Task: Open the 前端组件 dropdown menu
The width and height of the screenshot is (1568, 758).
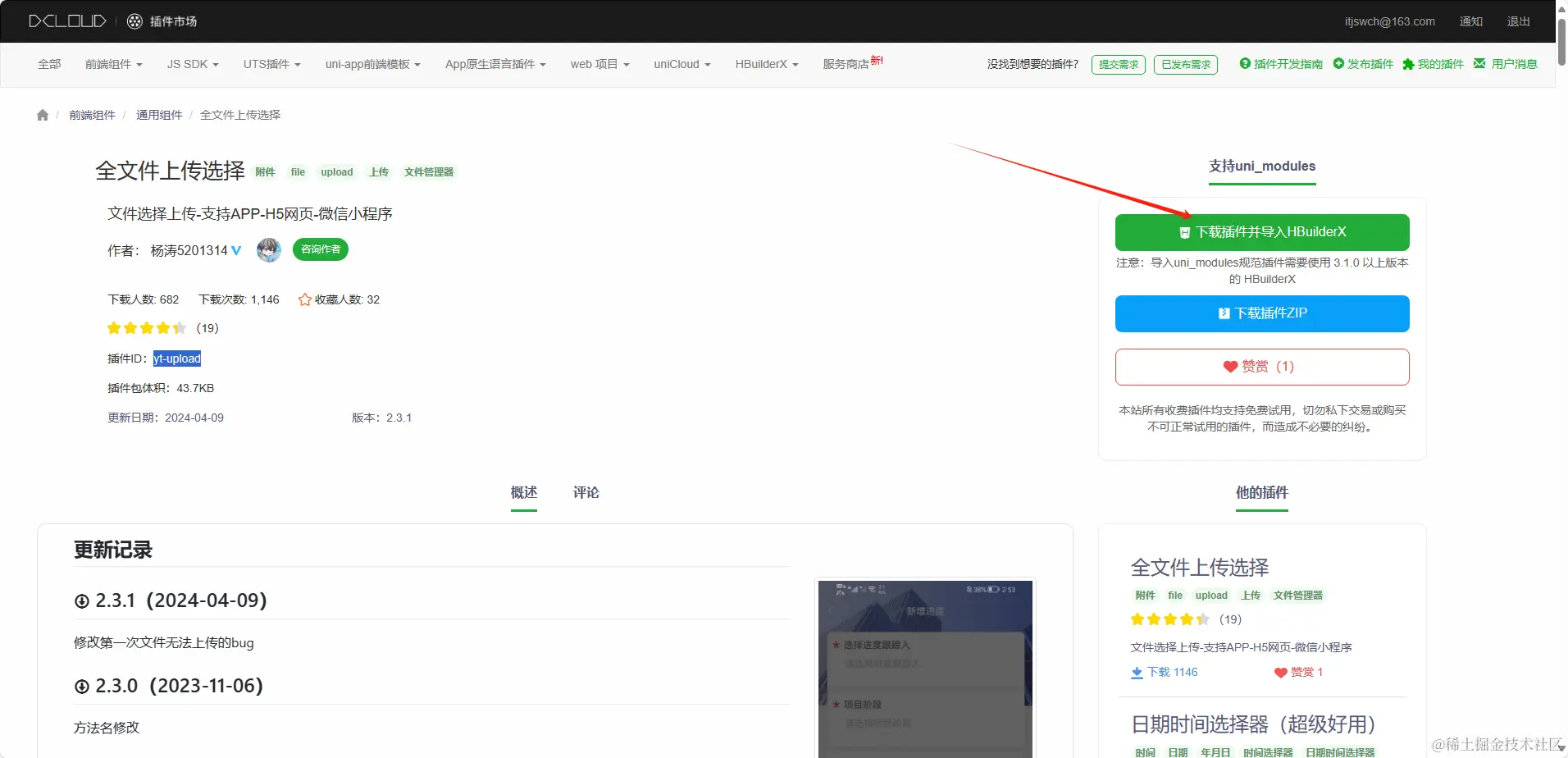Action: click(x=114, y=64)
